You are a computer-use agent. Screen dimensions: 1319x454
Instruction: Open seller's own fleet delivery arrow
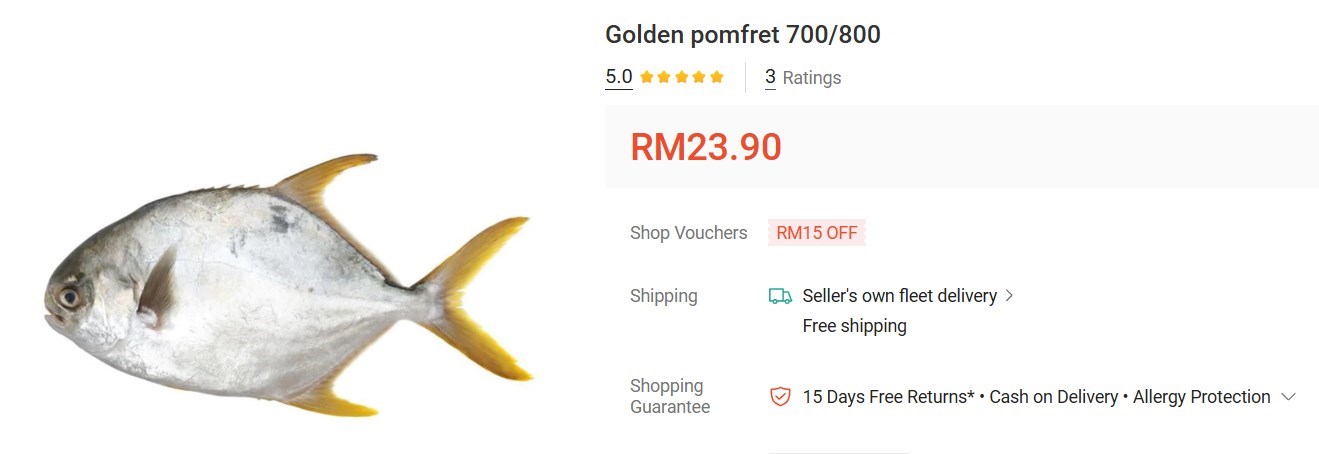tap(1009, 296)
